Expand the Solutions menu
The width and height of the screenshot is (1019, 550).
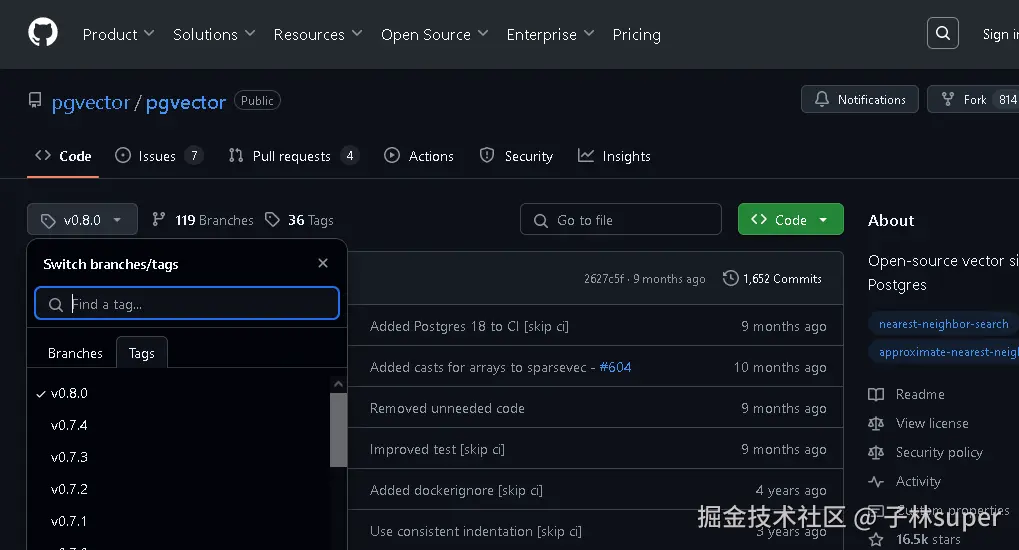[x=214, y=34]
